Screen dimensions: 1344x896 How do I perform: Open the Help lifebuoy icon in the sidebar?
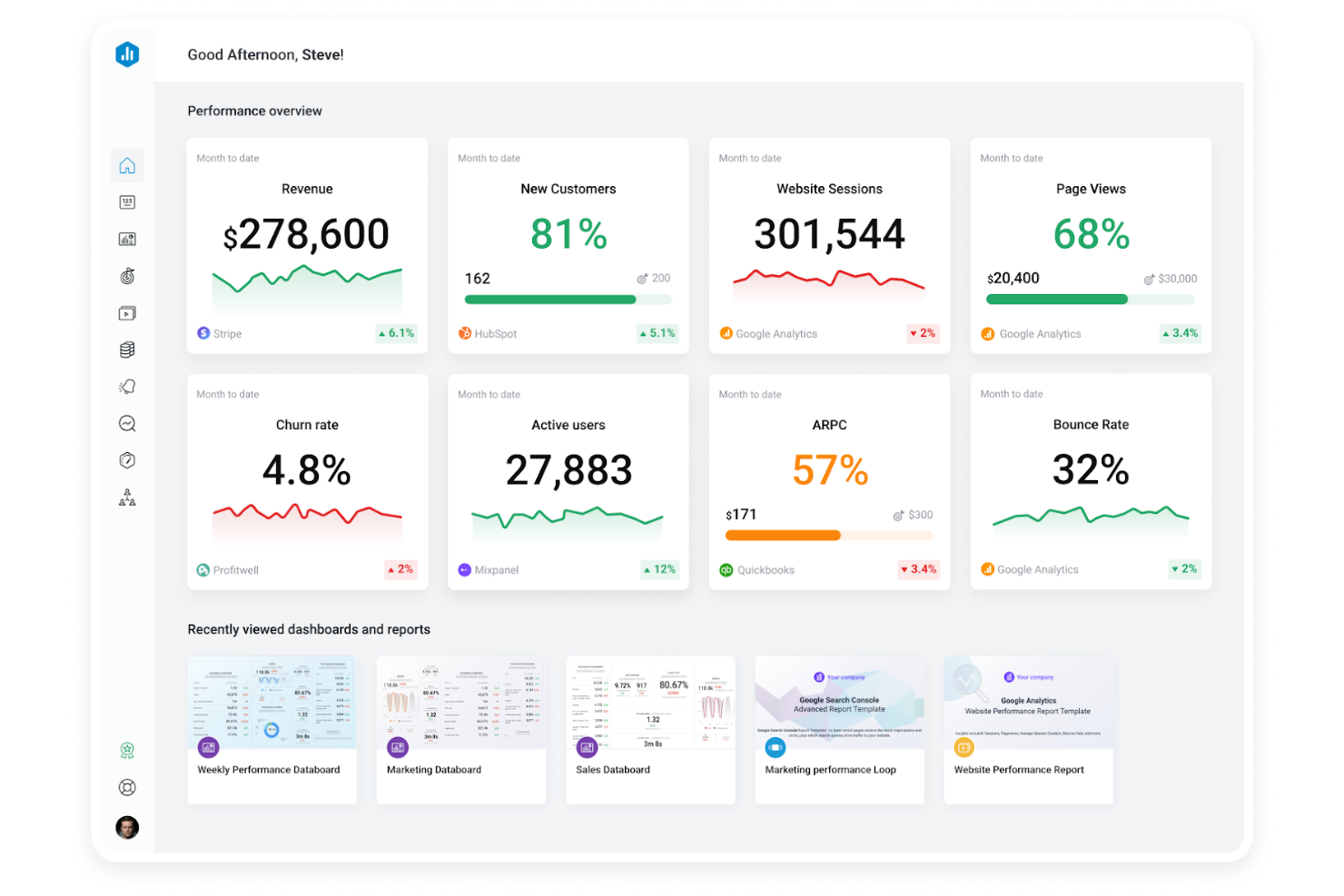pyautogui.click(x=127, y=787)
